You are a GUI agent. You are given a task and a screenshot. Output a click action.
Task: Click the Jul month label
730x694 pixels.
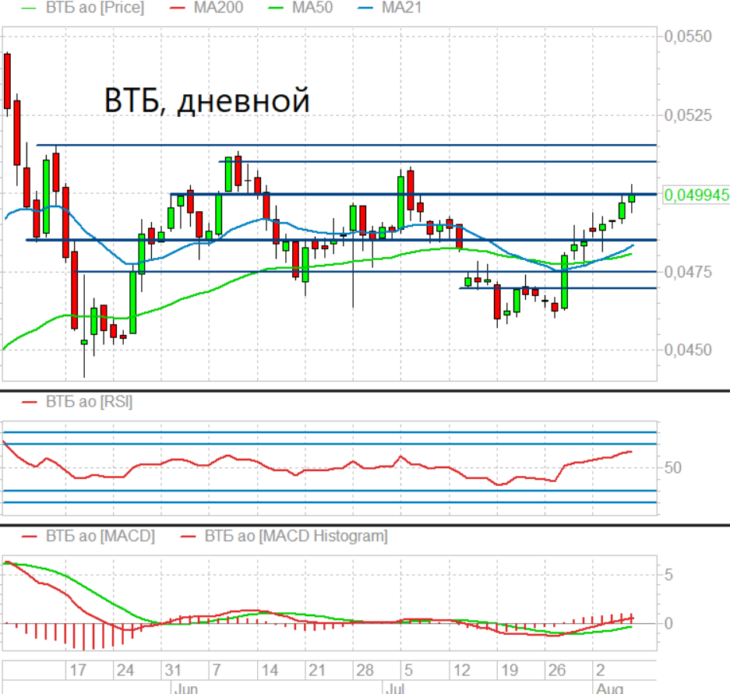tap(395, 688)
